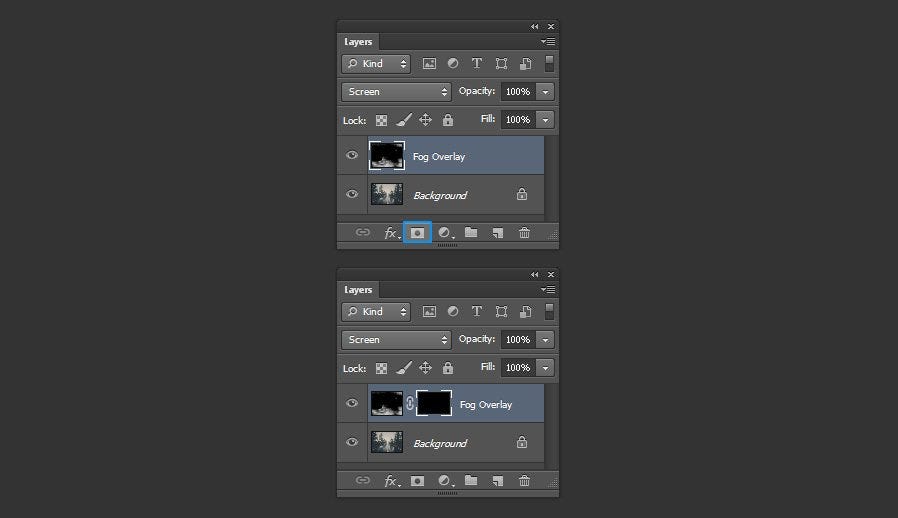Click link layers icon in upper panel

pos(363,232)
